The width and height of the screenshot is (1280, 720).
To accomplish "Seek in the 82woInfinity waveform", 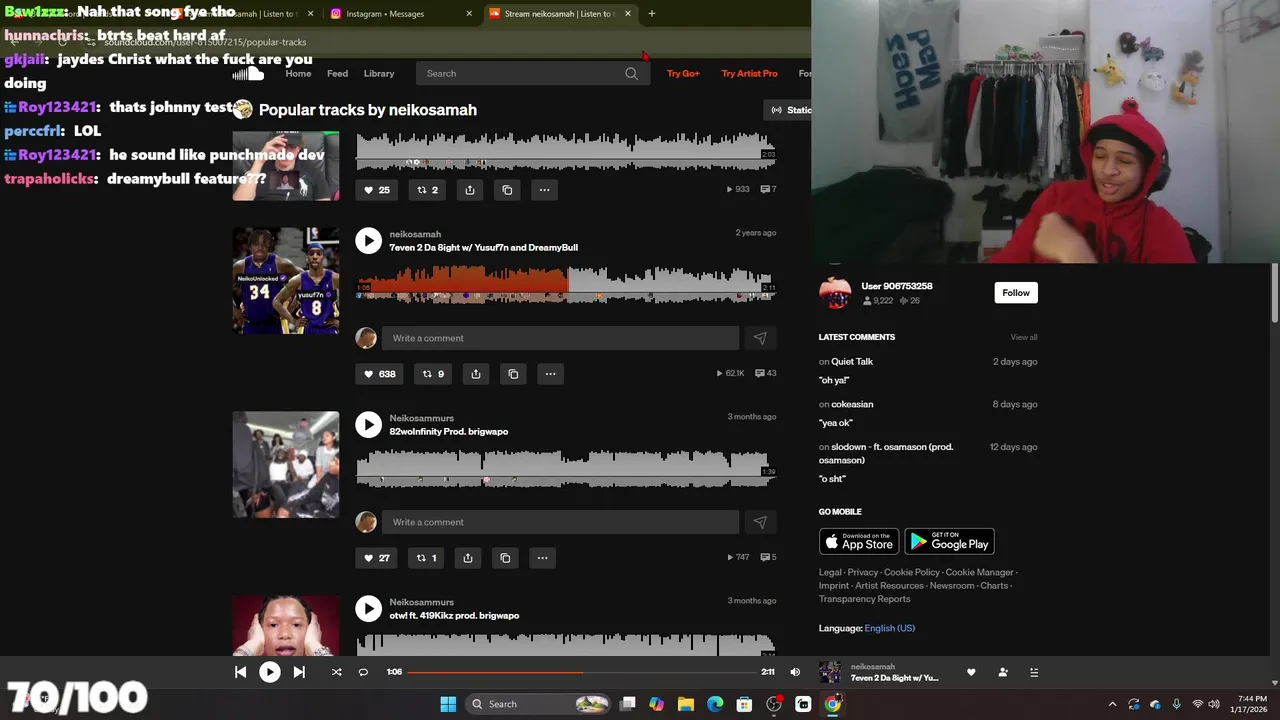I will (x=565, y=467).
